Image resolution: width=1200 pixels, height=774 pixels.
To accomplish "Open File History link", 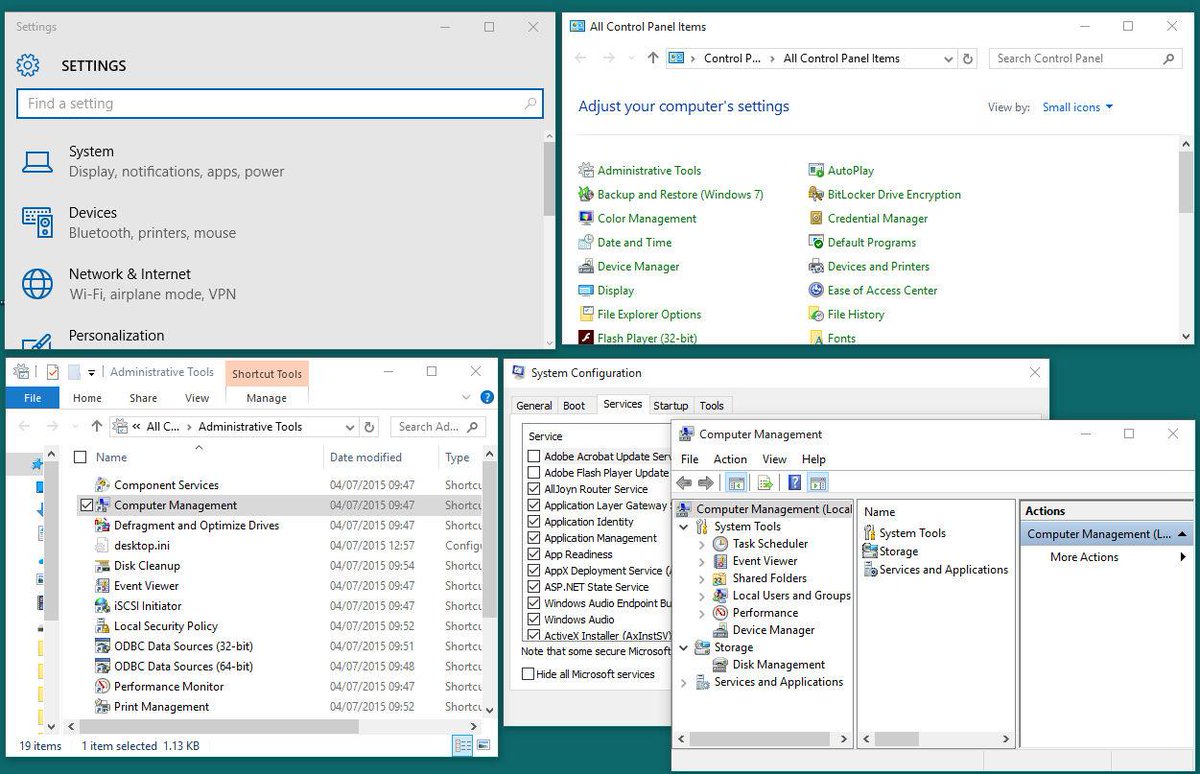I will pos(855,315).
